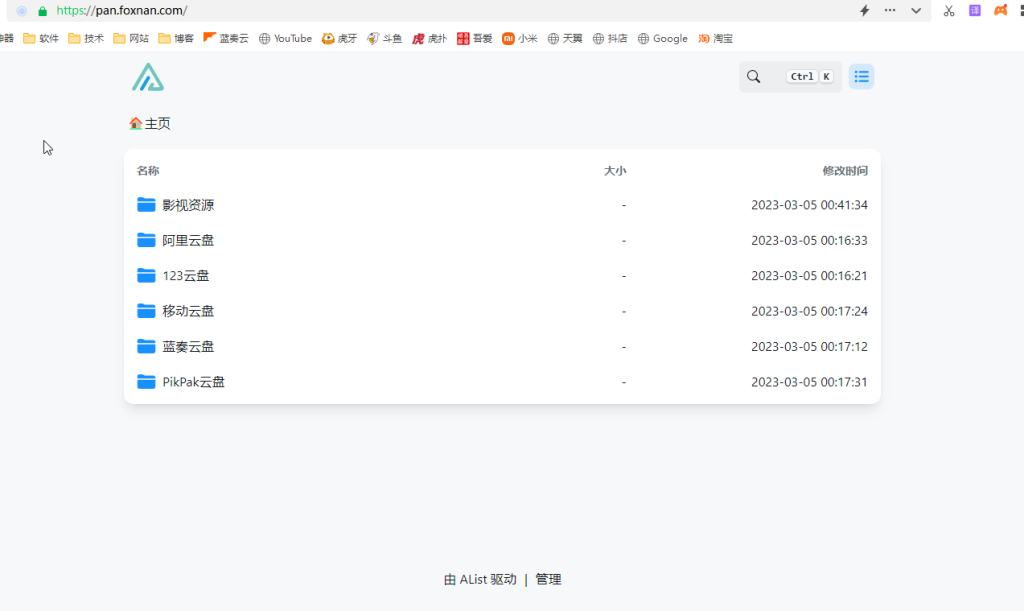Click the scissors screenshot icon

point(949,10)
